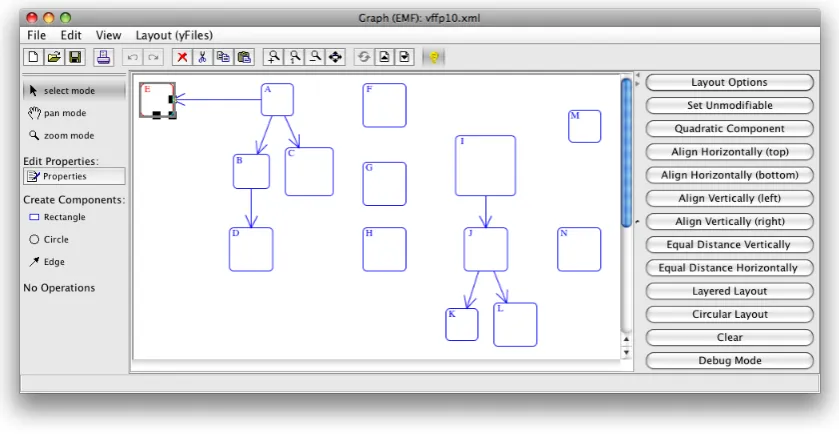Switch to zoom mode

[74, 136]
